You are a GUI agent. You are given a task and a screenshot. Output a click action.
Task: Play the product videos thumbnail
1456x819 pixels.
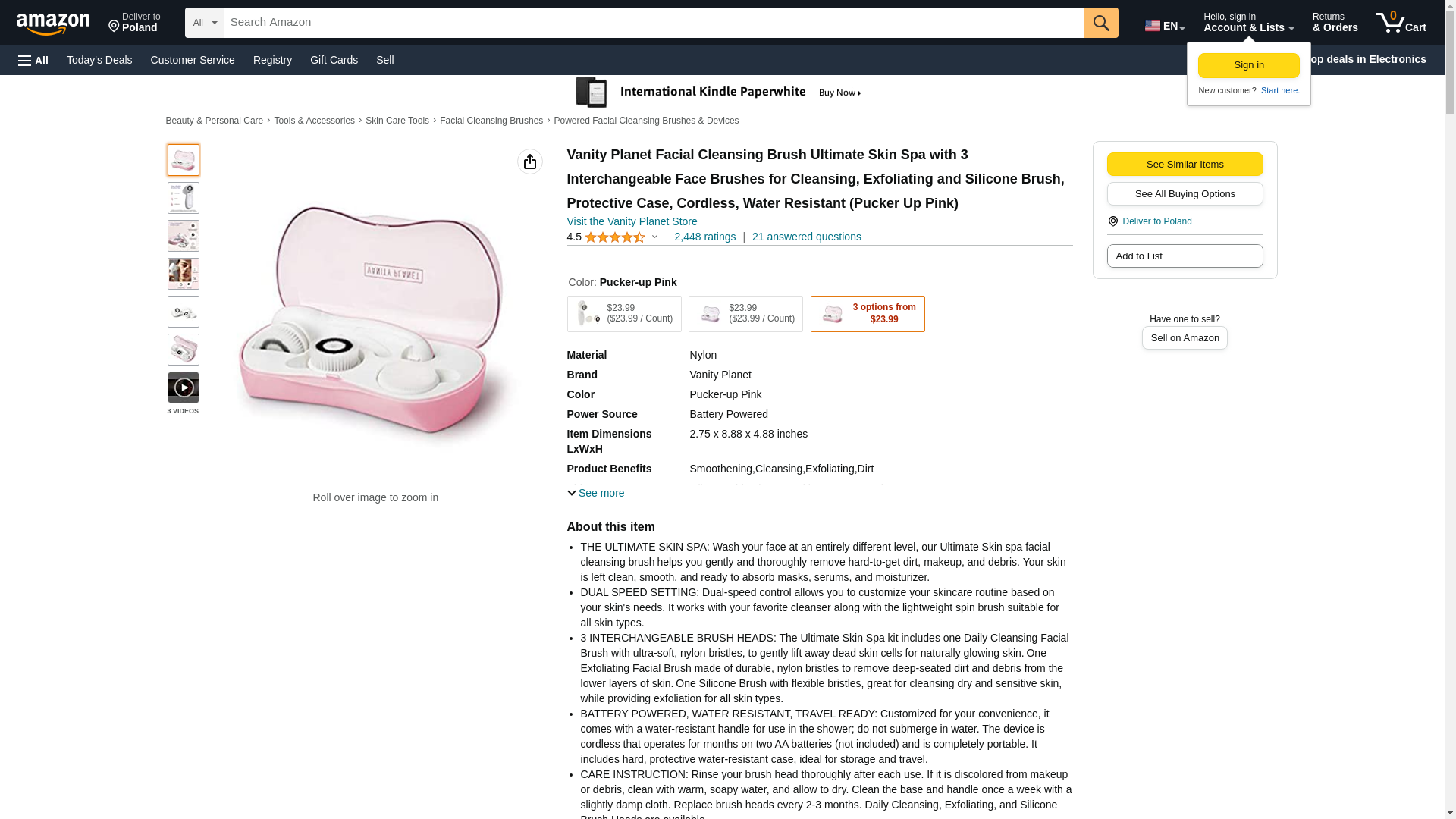[x=184, y=388]
